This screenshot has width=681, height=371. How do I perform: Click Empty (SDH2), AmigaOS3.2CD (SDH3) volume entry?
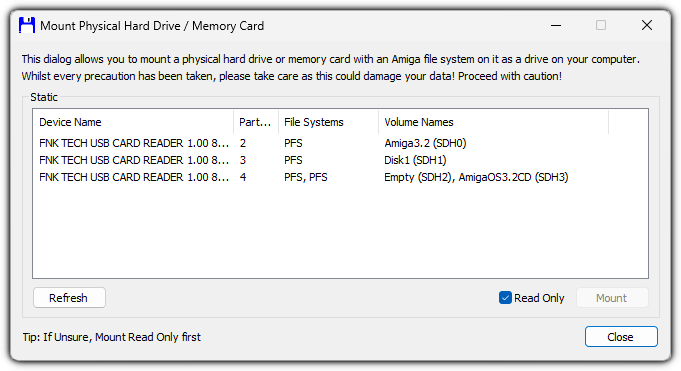click(476, 177)
